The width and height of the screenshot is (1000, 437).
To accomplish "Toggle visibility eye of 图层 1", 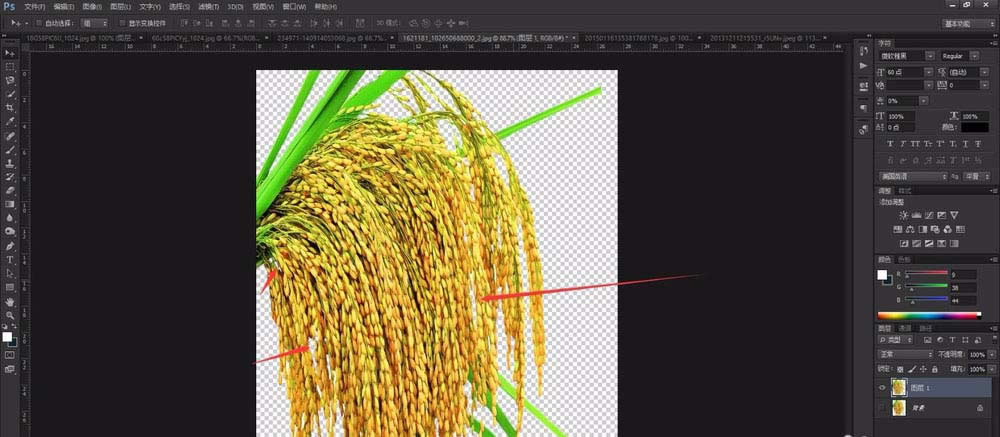I will pos(883,387).
